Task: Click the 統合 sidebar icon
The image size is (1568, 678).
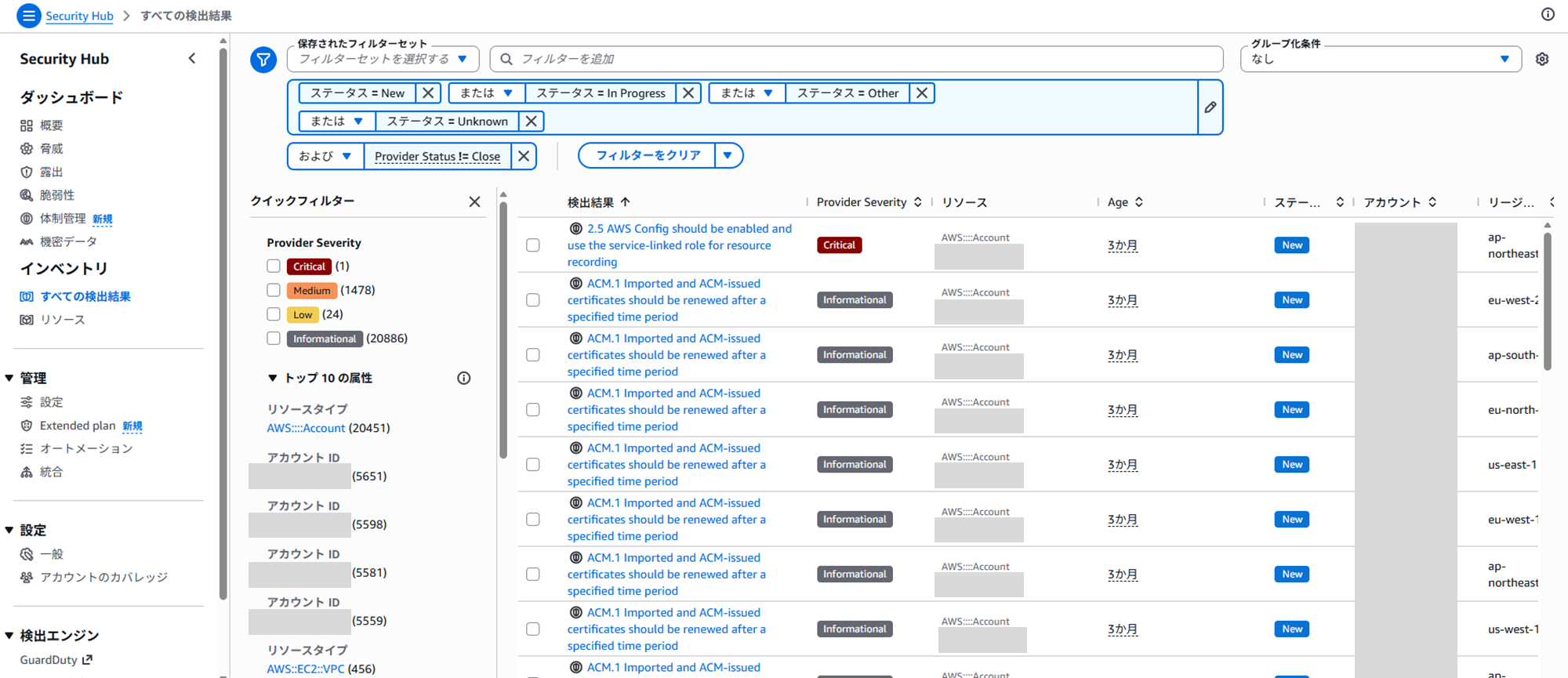Action: (x=27, y=472)
